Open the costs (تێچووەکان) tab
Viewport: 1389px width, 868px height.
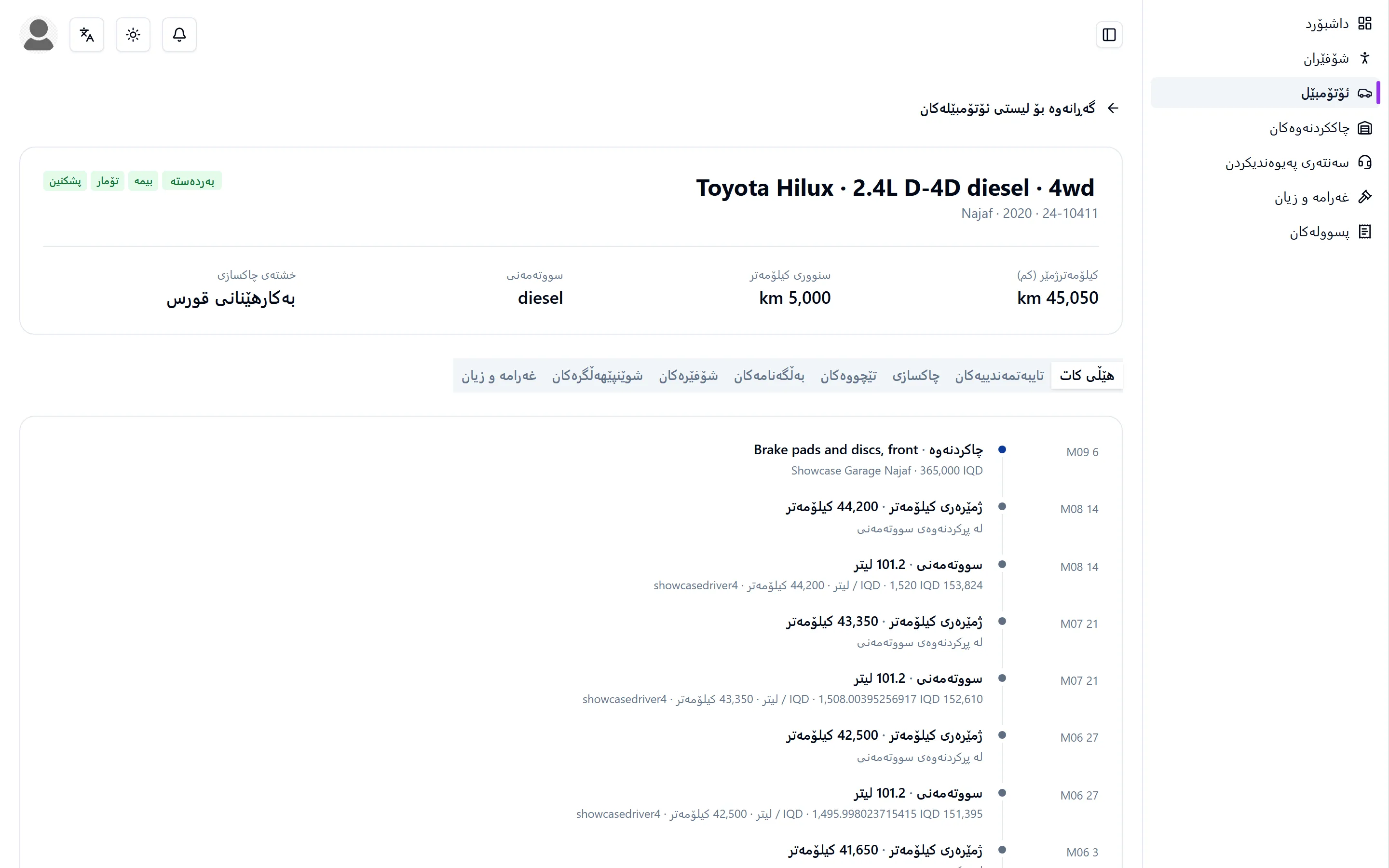[848, 376]
